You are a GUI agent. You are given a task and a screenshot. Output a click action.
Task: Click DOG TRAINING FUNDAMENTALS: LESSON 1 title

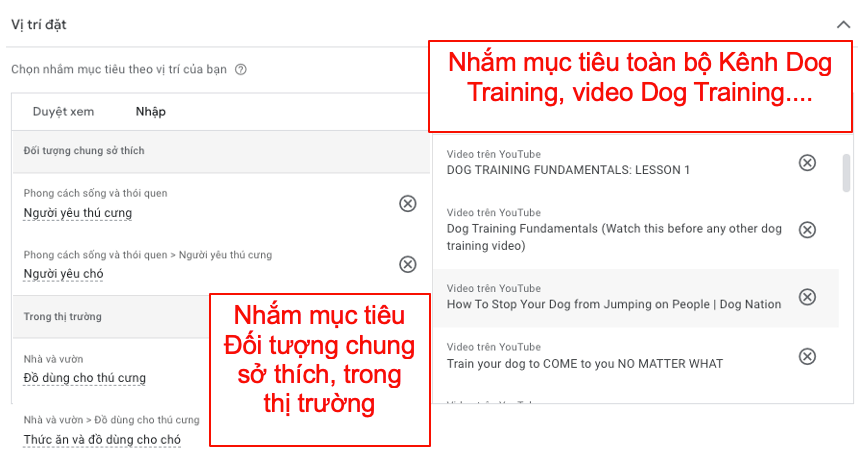click(568, 170)
